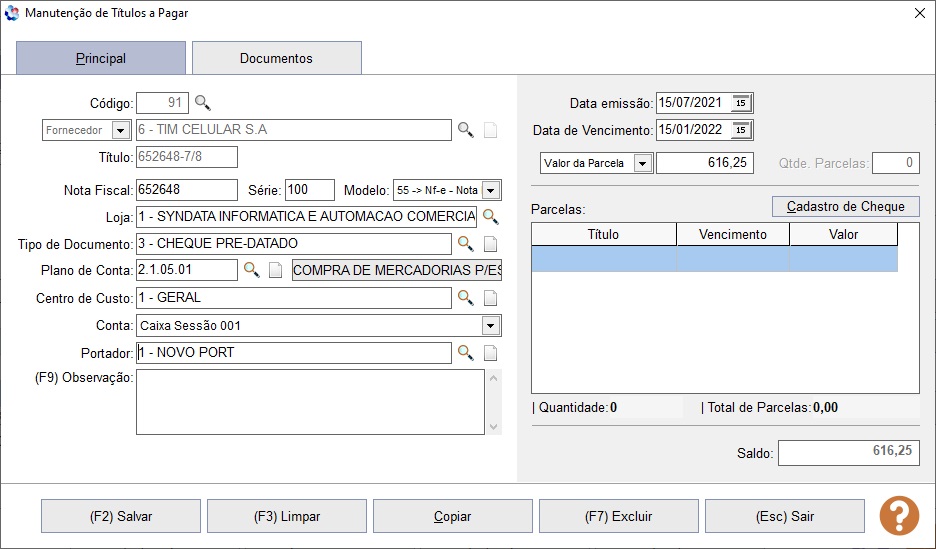Search Portador with the magnifier icon
Viewport: 936px width, 549px height.
[x=466, y=352]
